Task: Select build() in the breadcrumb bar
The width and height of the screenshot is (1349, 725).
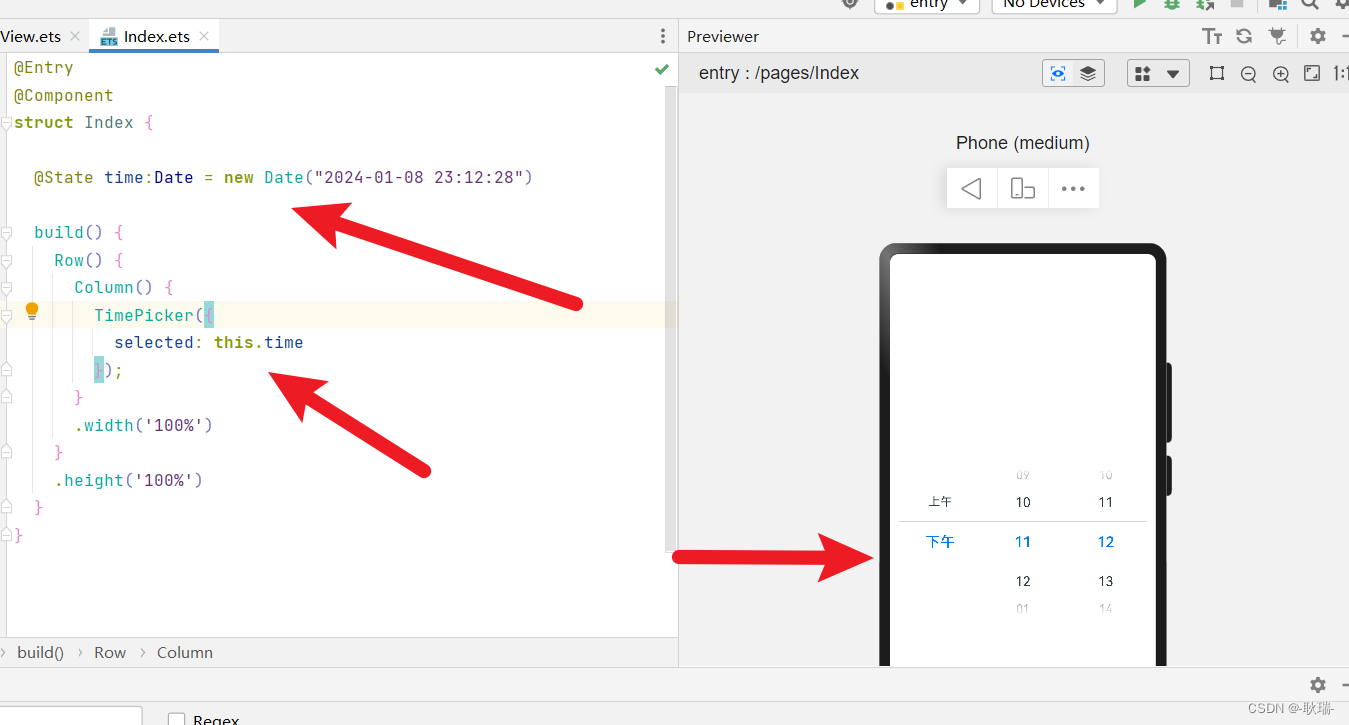Action: point(40,652)
